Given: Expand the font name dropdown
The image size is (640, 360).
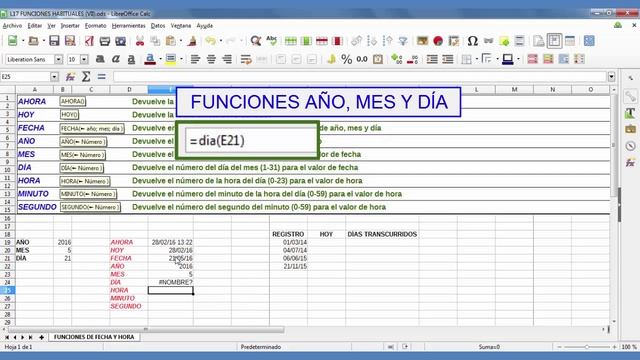Looking at the screenshot, I should (x=58, y=60).
